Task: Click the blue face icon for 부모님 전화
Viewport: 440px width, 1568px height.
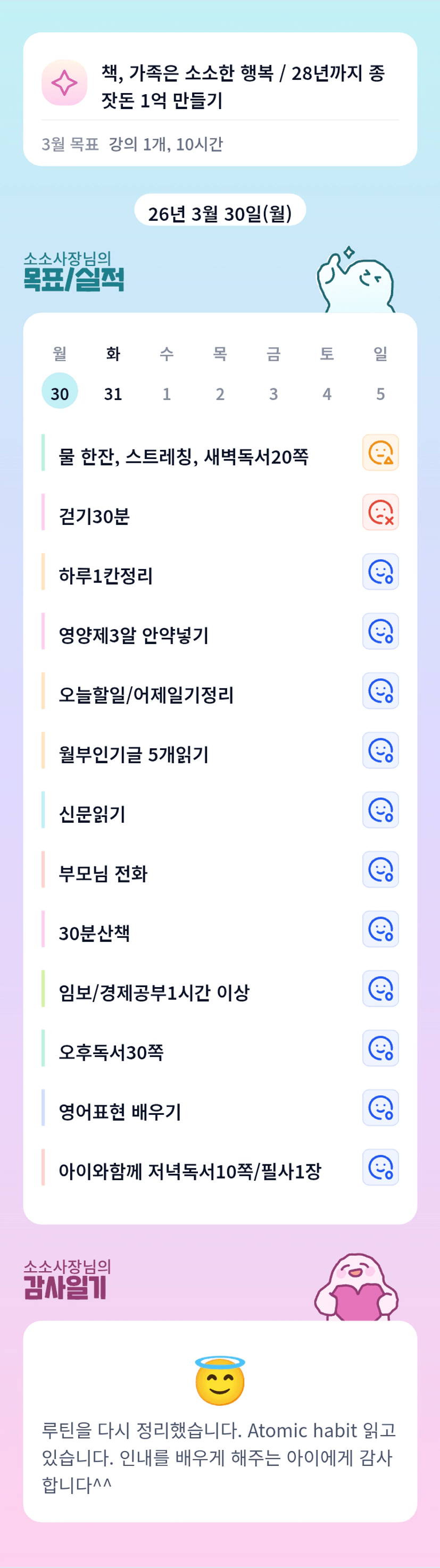Action: pyautogui.click(x=380, y=869)
